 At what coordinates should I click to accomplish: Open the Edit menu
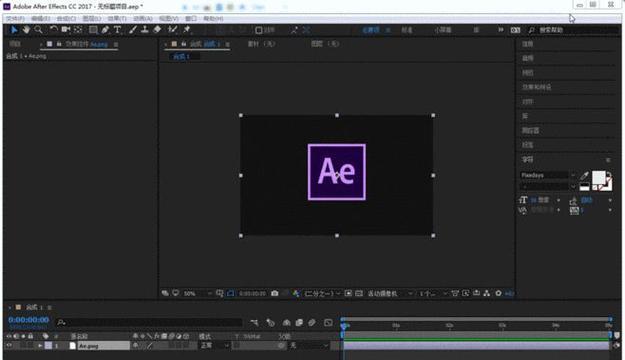coord(41,19)
